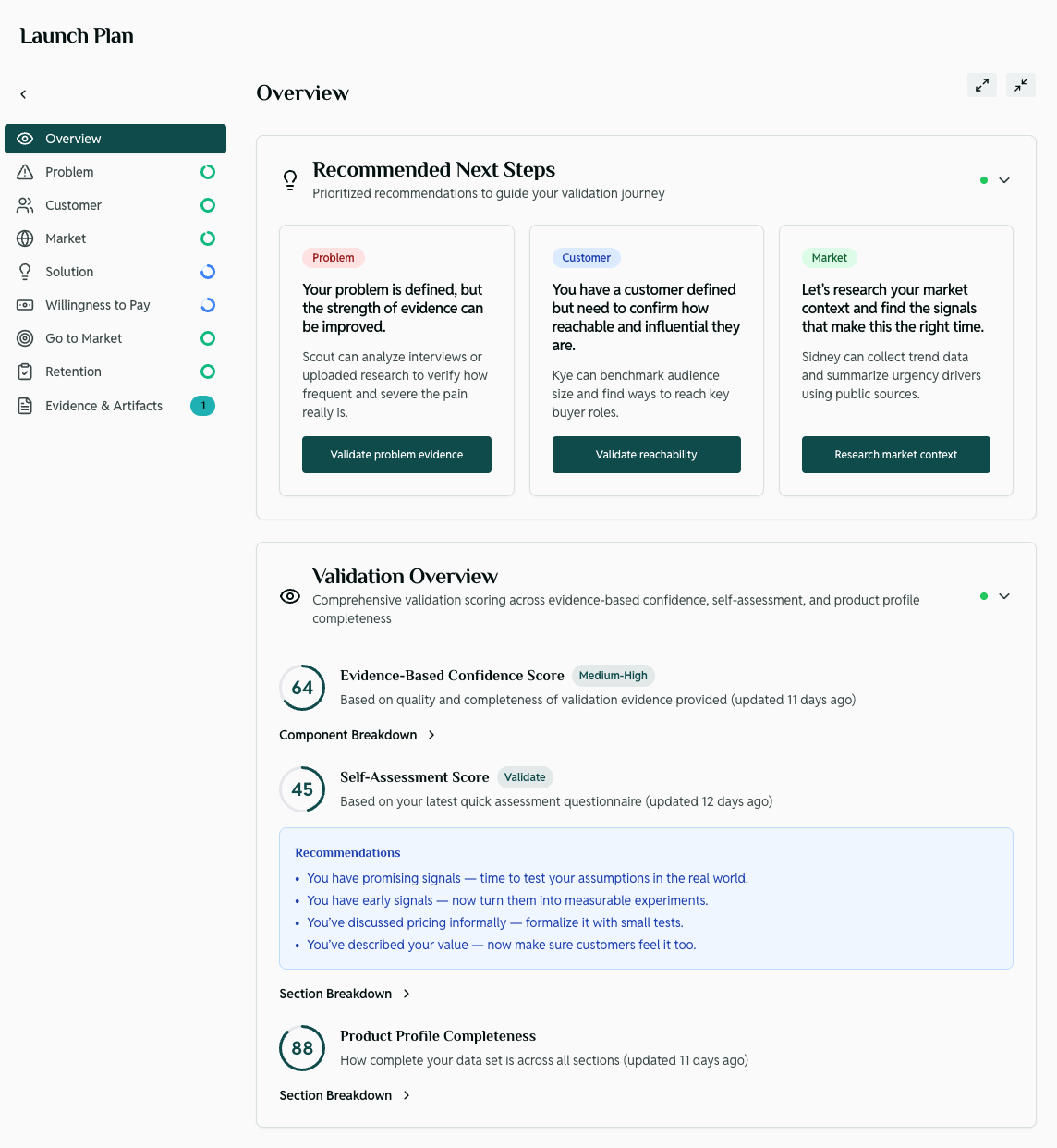Click the Validate problem evidence button
This screenshot has height=1148, width=1057.
[396, 454]
